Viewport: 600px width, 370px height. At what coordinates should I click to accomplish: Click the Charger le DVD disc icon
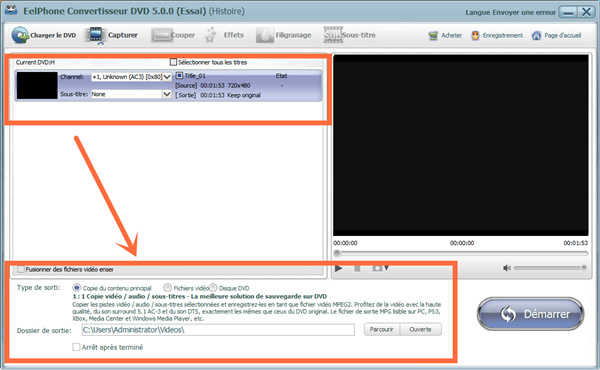coord(20,35)
